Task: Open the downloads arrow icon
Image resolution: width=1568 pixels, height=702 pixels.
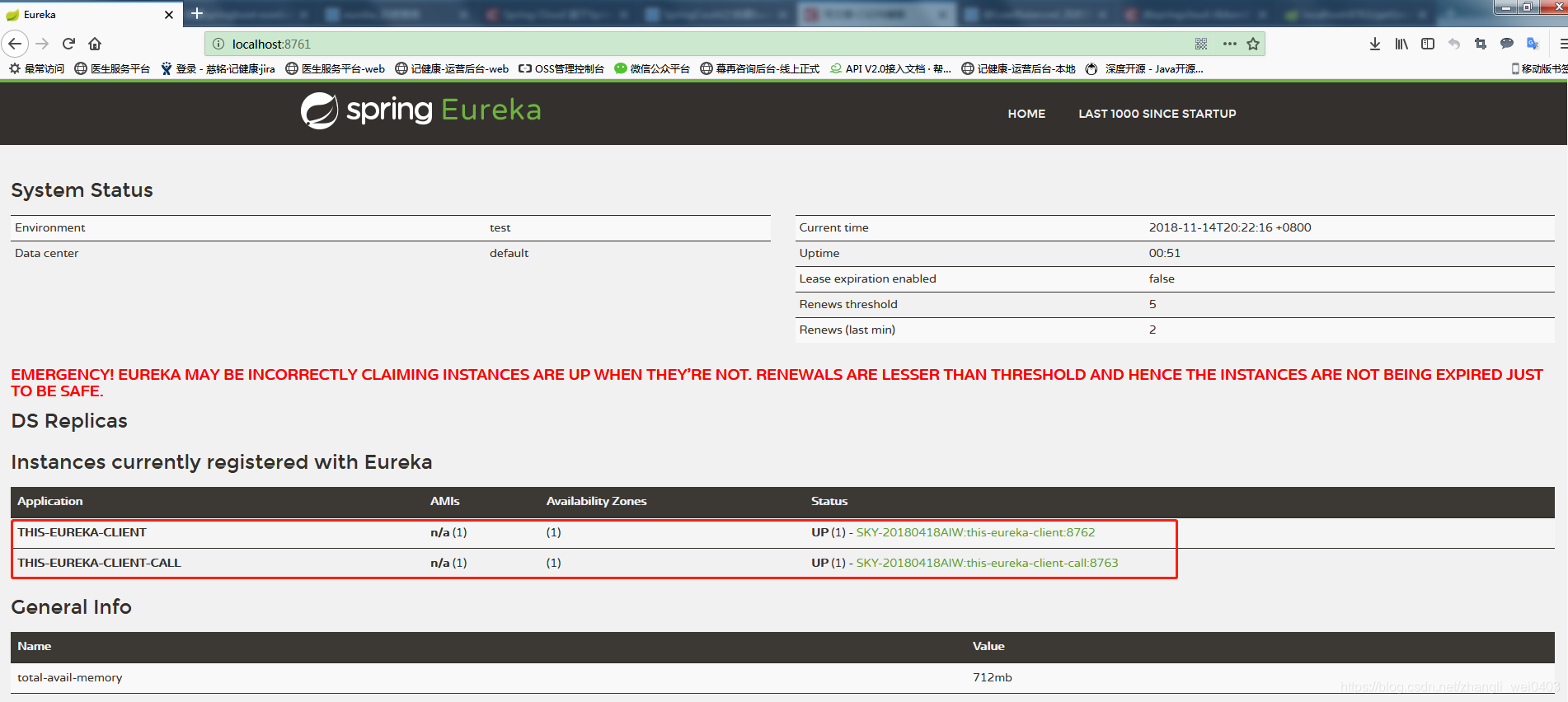Action: 1375,44
